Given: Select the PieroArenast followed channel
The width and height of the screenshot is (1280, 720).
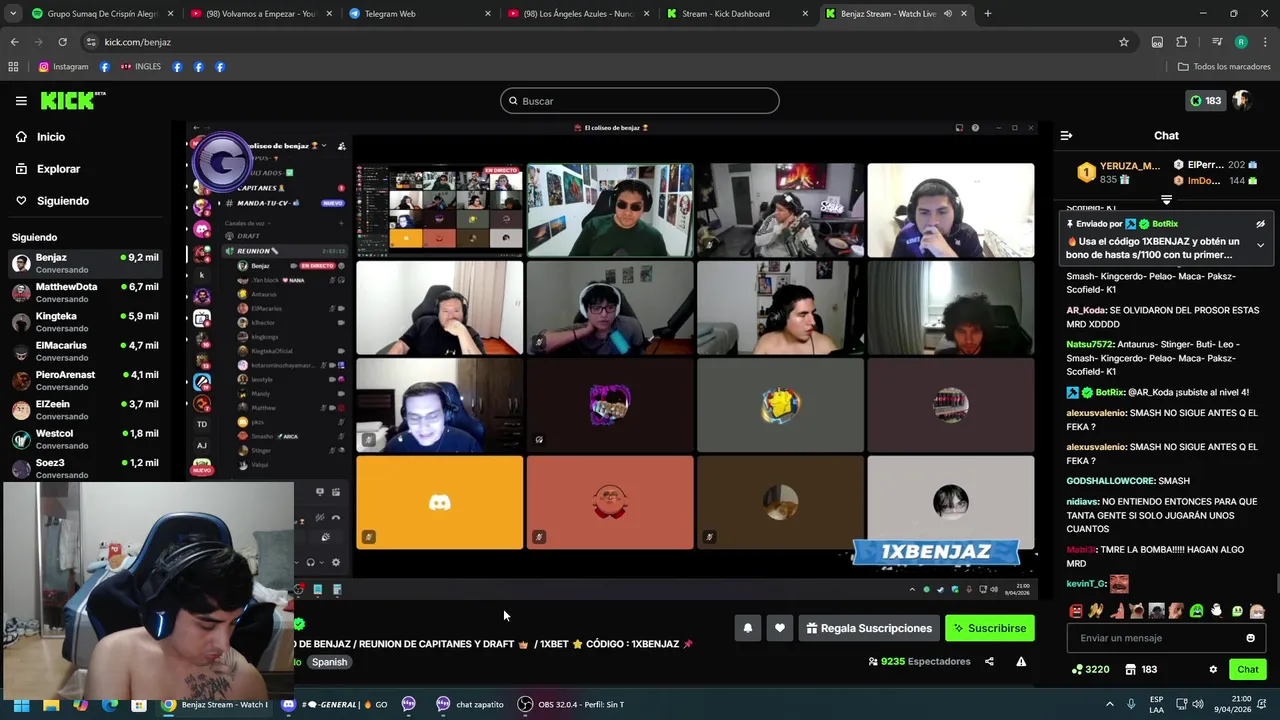Looking at the screenshot, I should tap(85, 380).
